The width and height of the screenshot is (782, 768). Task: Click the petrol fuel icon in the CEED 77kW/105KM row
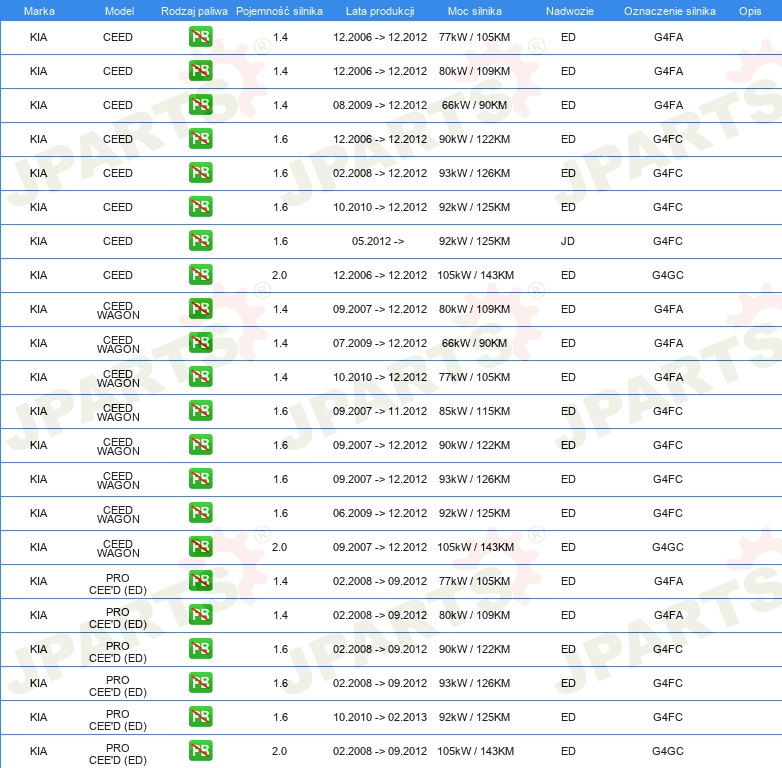(200, 38)
